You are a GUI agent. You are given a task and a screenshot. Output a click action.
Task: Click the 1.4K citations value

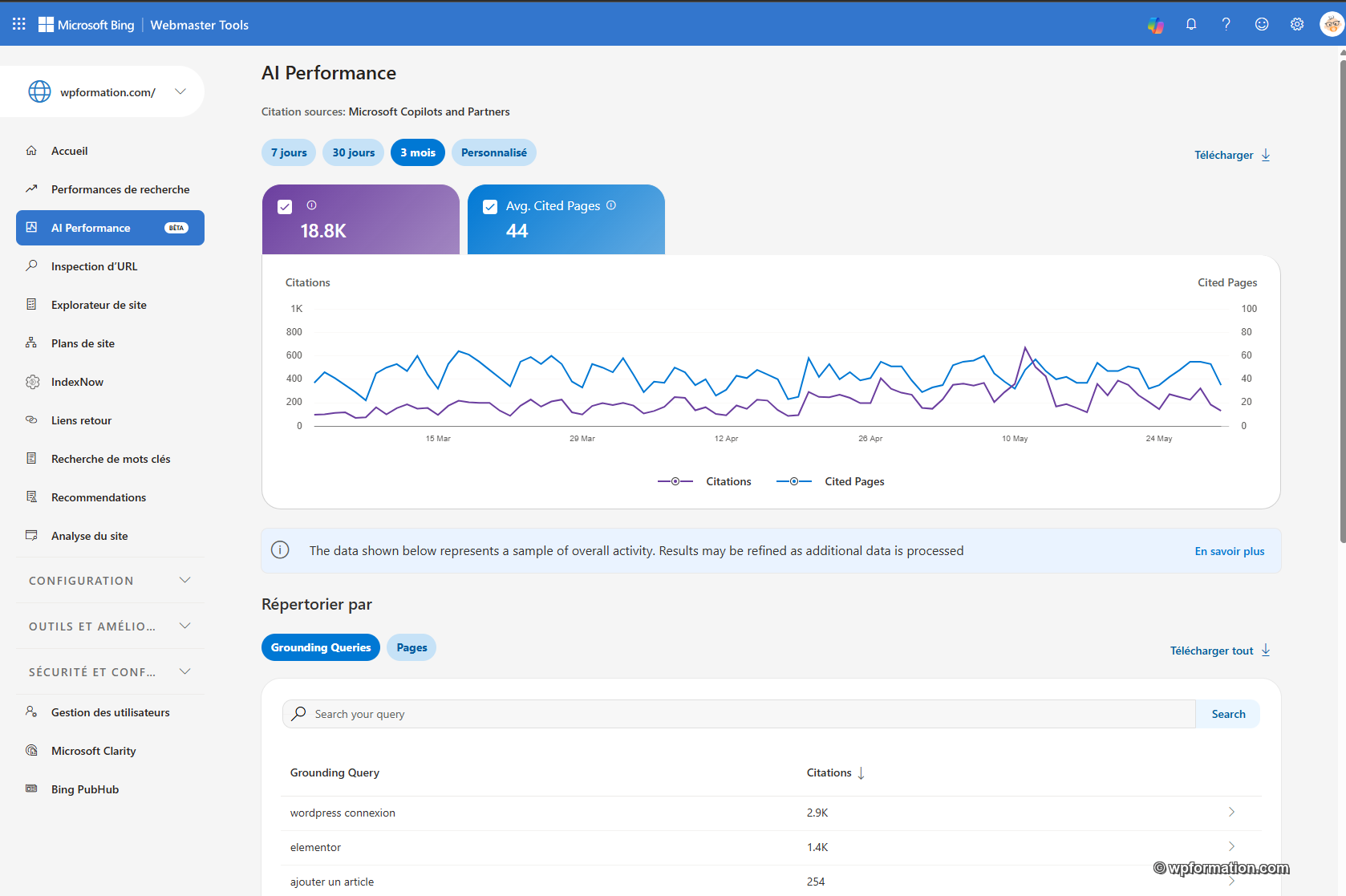[x=817, y=847]
